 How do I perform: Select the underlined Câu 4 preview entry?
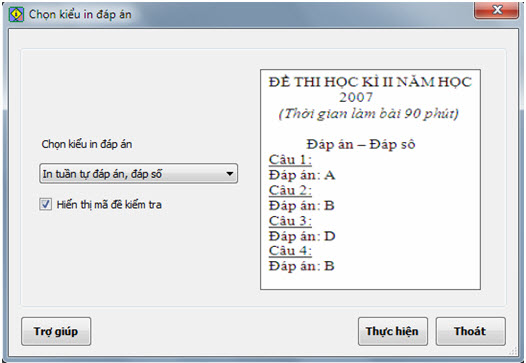[x=290, y=251]
